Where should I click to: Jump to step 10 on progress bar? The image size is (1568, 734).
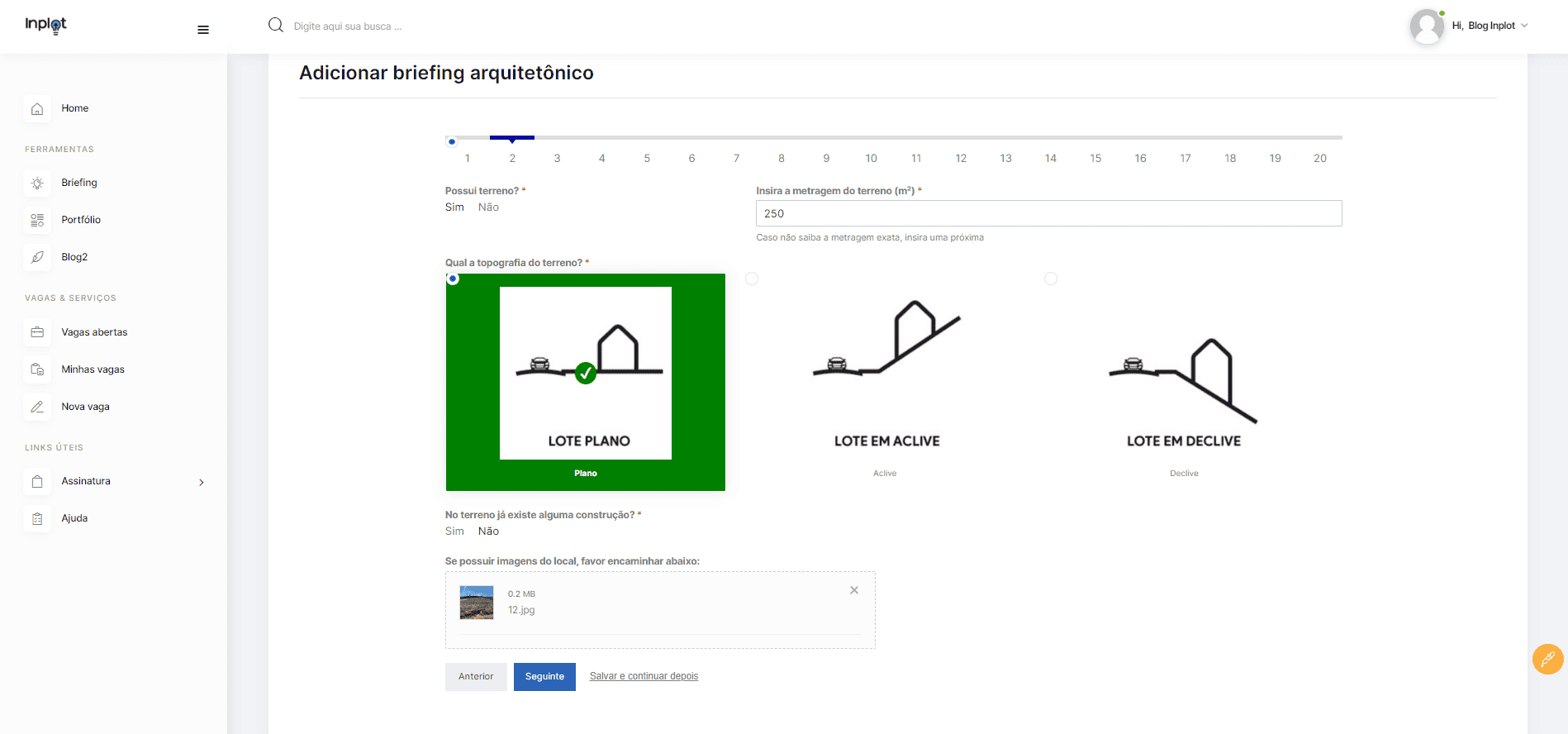(871, 158)
